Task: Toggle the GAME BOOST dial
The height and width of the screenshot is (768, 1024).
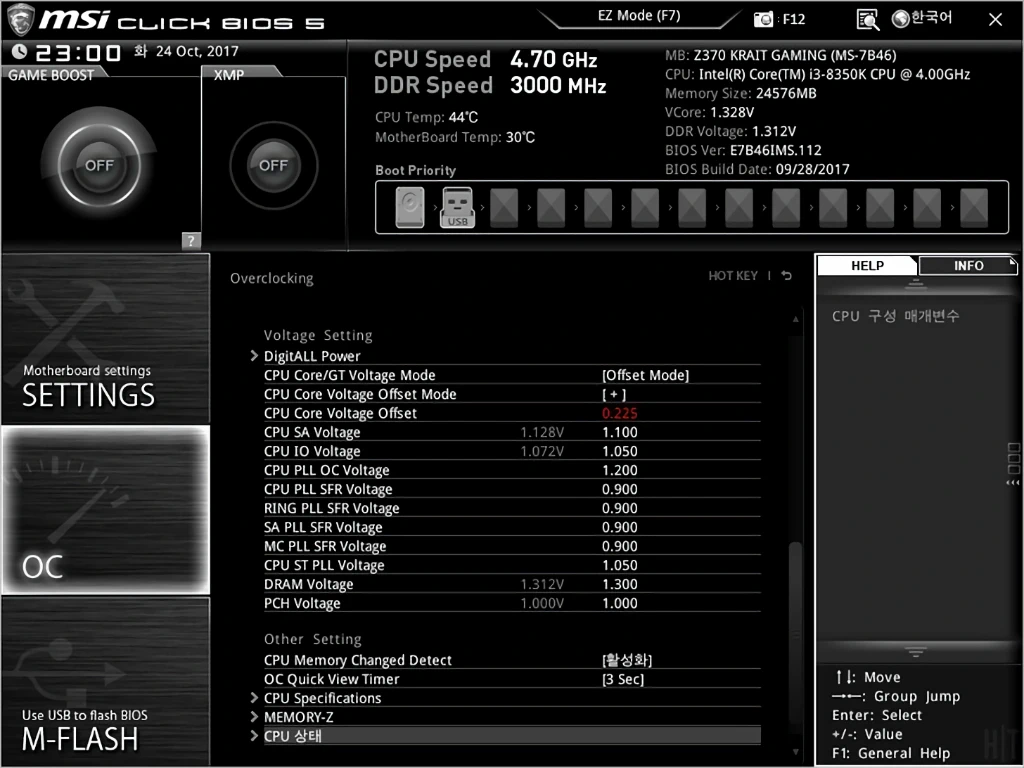Action: point(99,165)
